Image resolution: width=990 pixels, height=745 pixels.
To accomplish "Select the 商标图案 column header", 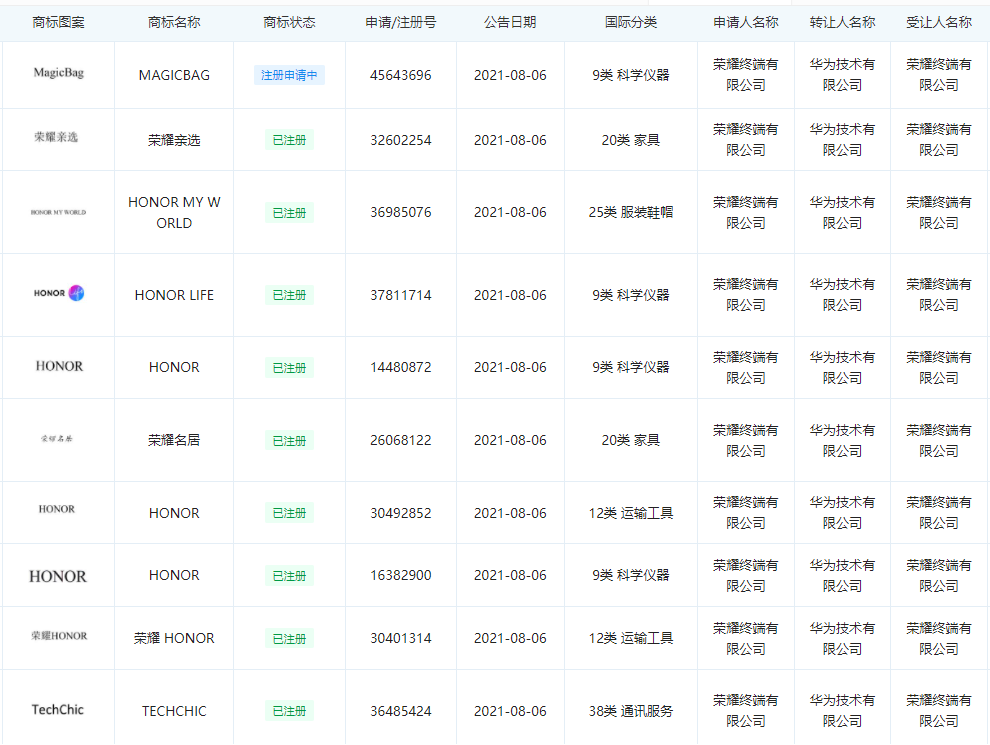I will point(58,23).
